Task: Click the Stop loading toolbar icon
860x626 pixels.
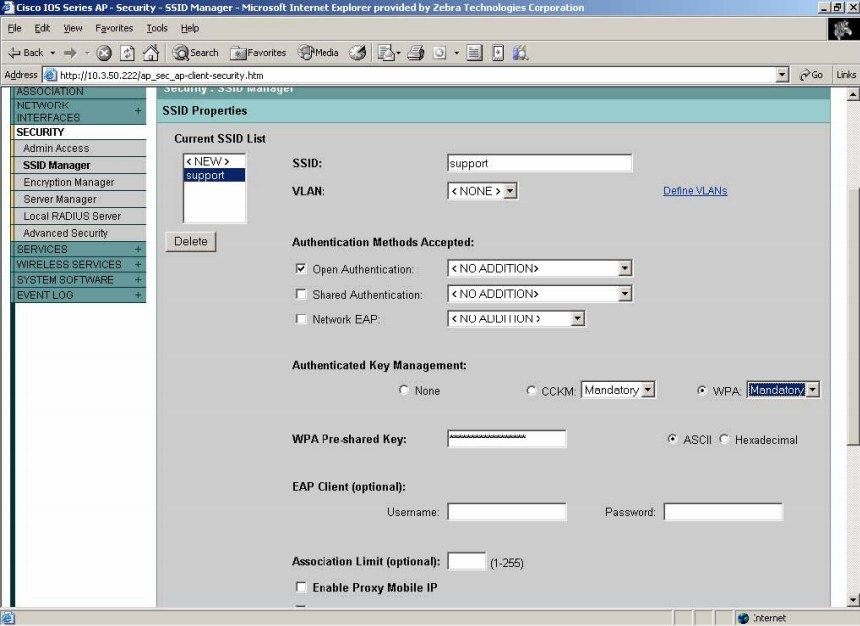Action: click(x=103, y=53)
